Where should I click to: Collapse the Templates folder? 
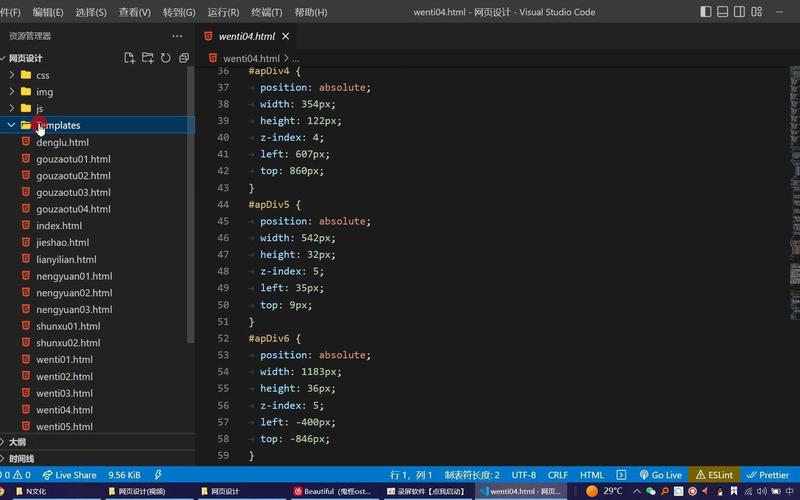pos(97,125)
